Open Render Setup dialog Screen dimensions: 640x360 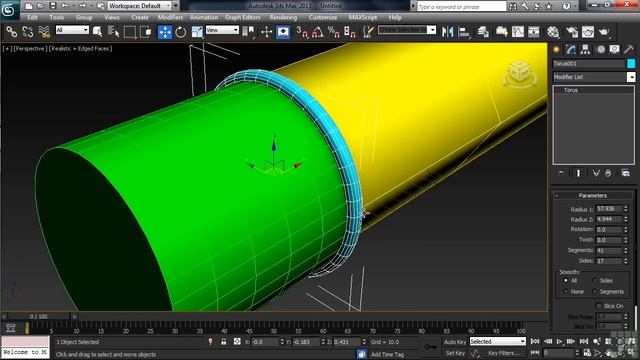(572, 32)
